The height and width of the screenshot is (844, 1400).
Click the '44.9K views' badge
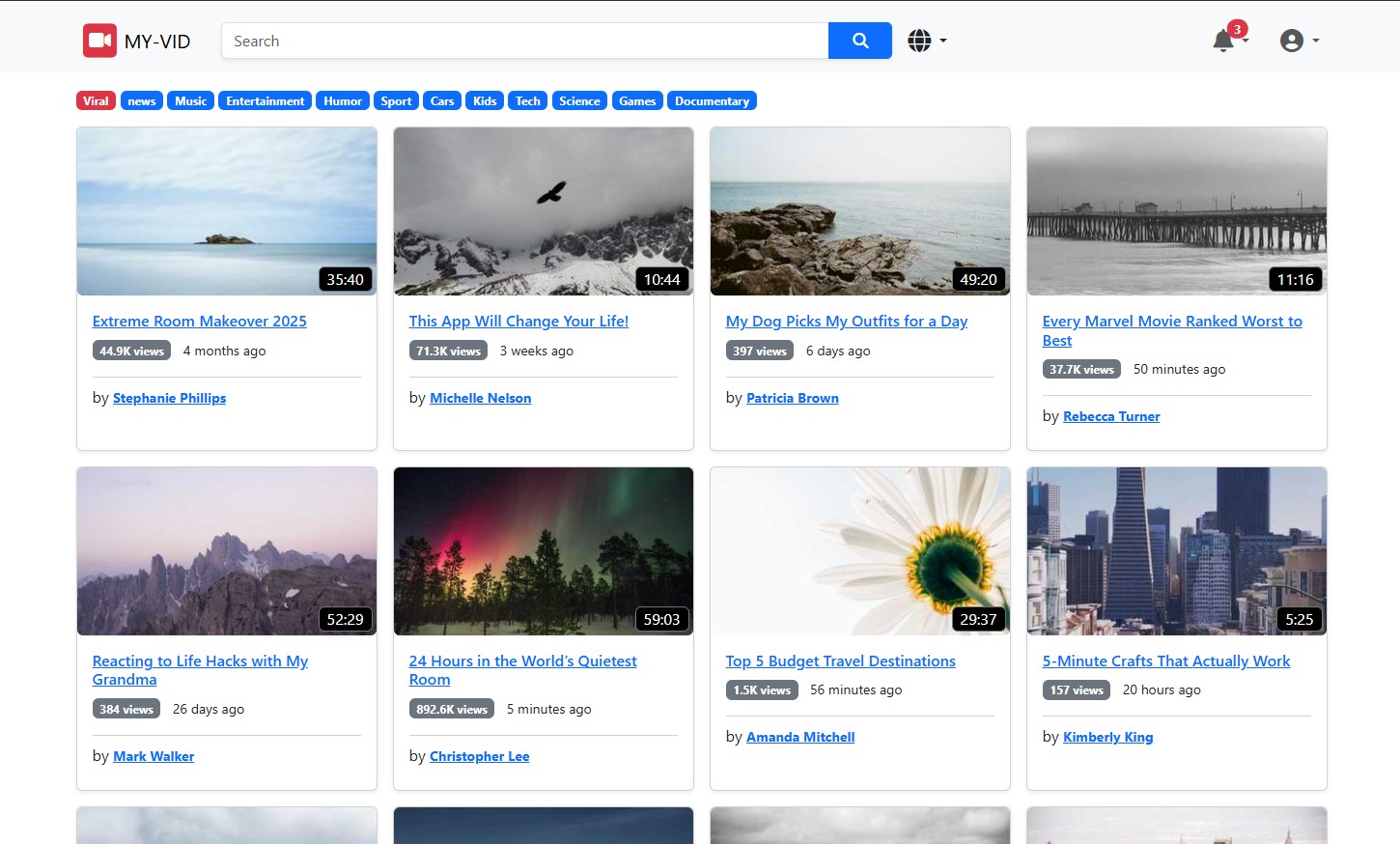pyautogui.click(x=131, y=351)
